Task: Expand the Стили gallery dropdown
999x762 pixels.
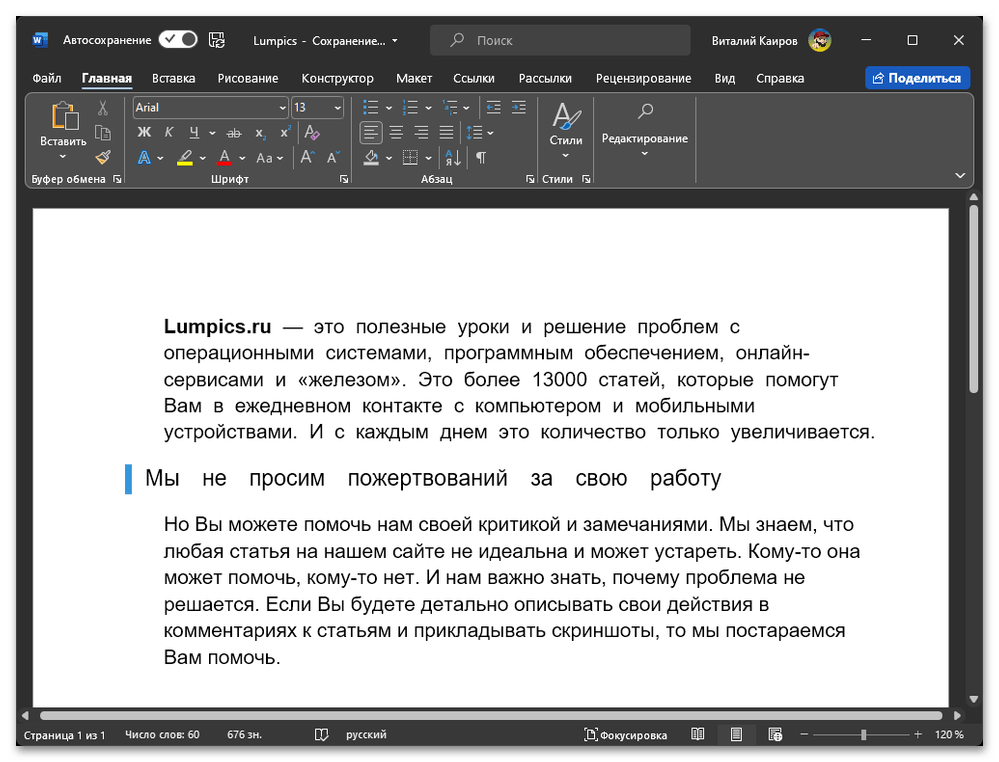Action: coord(566,155)
